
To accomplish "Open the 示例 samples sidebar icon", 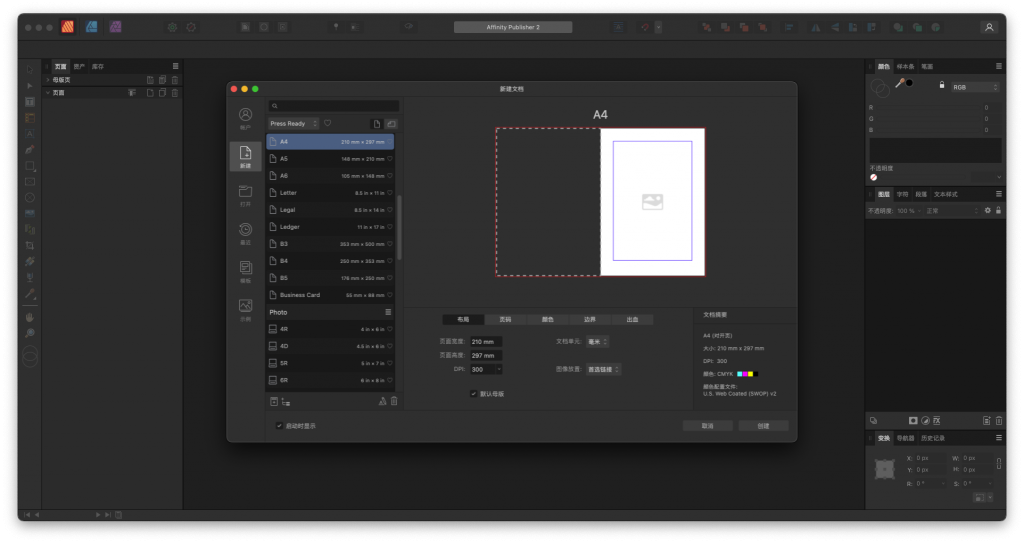I will pos(245,310).
